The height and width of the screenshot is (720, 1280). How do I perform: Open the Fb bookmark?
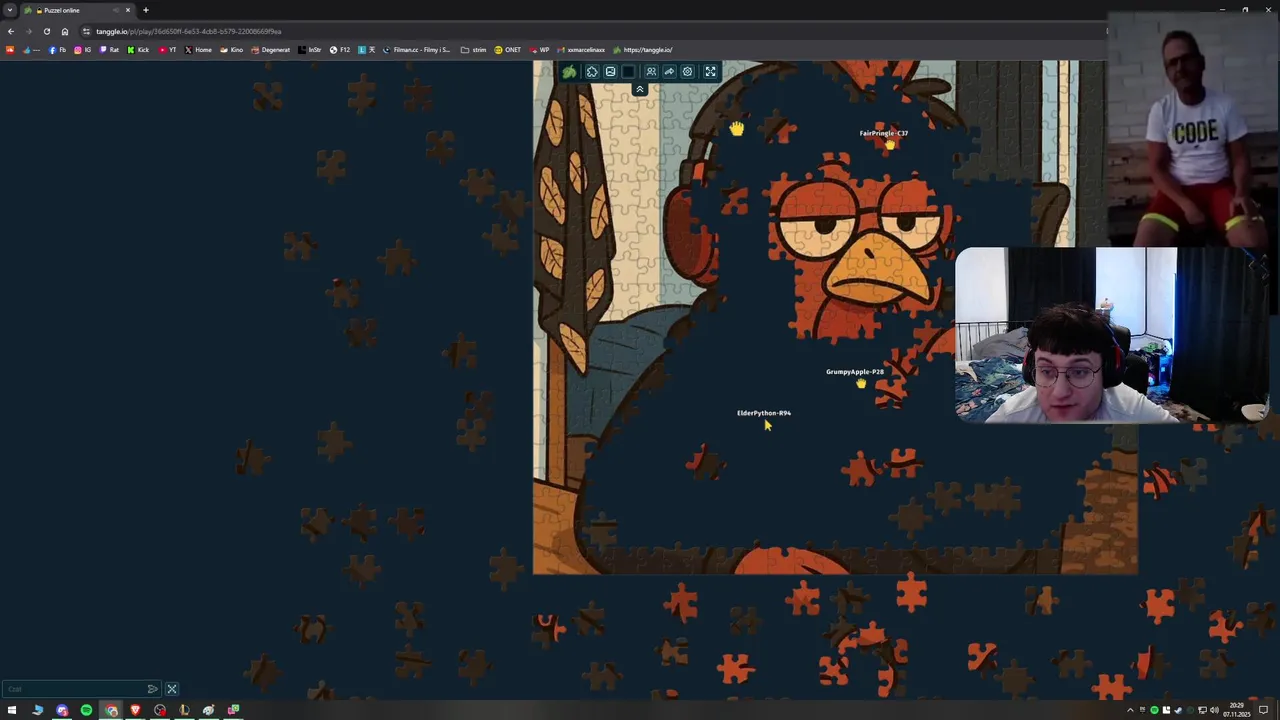click(x=58, y=50)
